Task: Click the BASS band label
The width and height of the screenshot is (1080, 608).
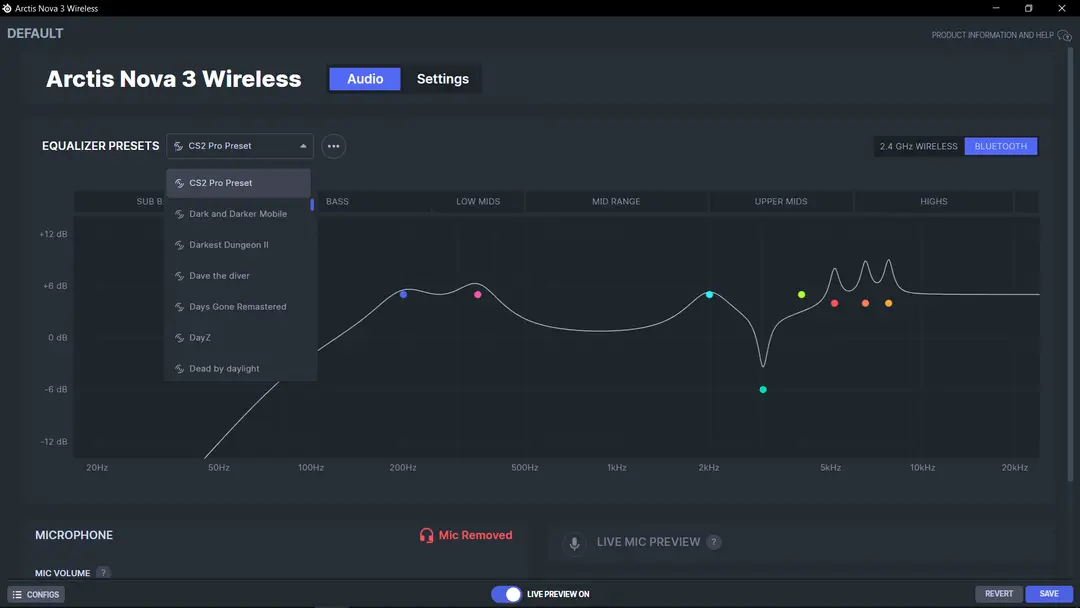Action: pos(337,201)
